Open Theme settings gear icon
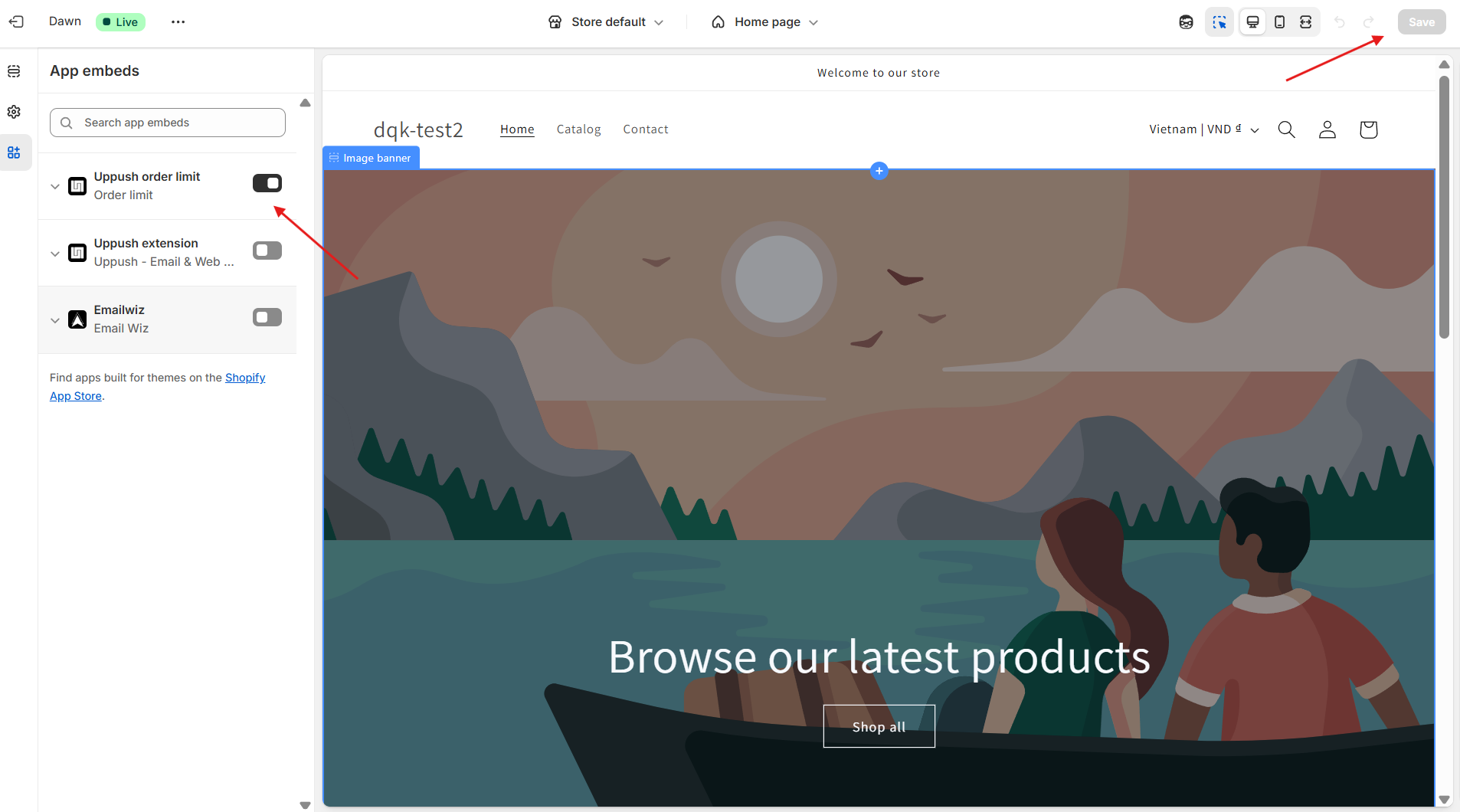This screenshot has height=812, width=1460. click(14, 112)
